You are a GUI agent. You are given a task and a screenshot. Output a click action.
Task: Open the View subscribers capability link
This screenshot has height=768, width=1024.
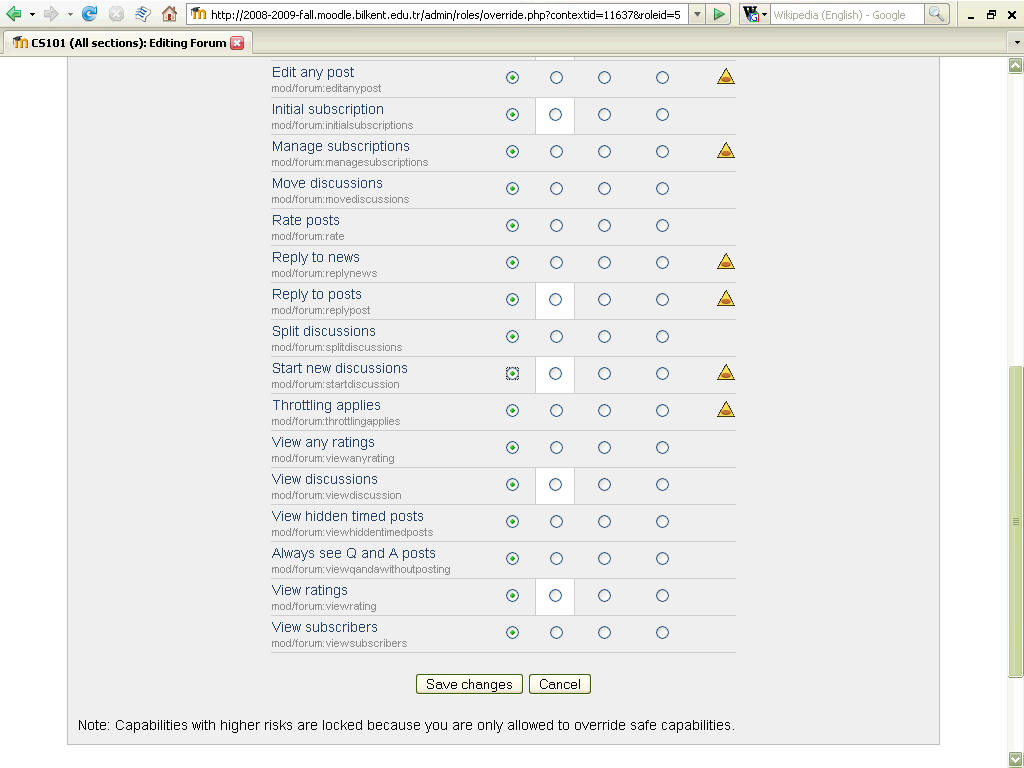325,628
